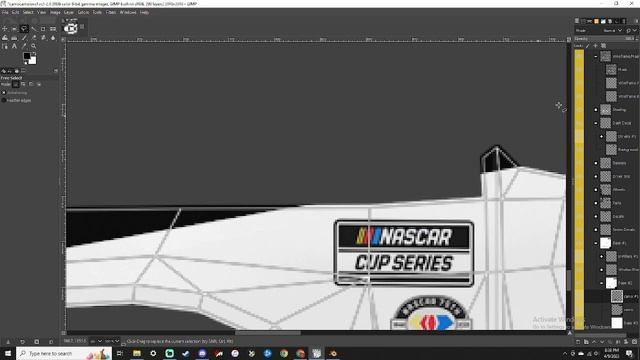Open the tool options tab menu
Image resolution: width=640 pixels, height=360 pixels.
(56, 71)
